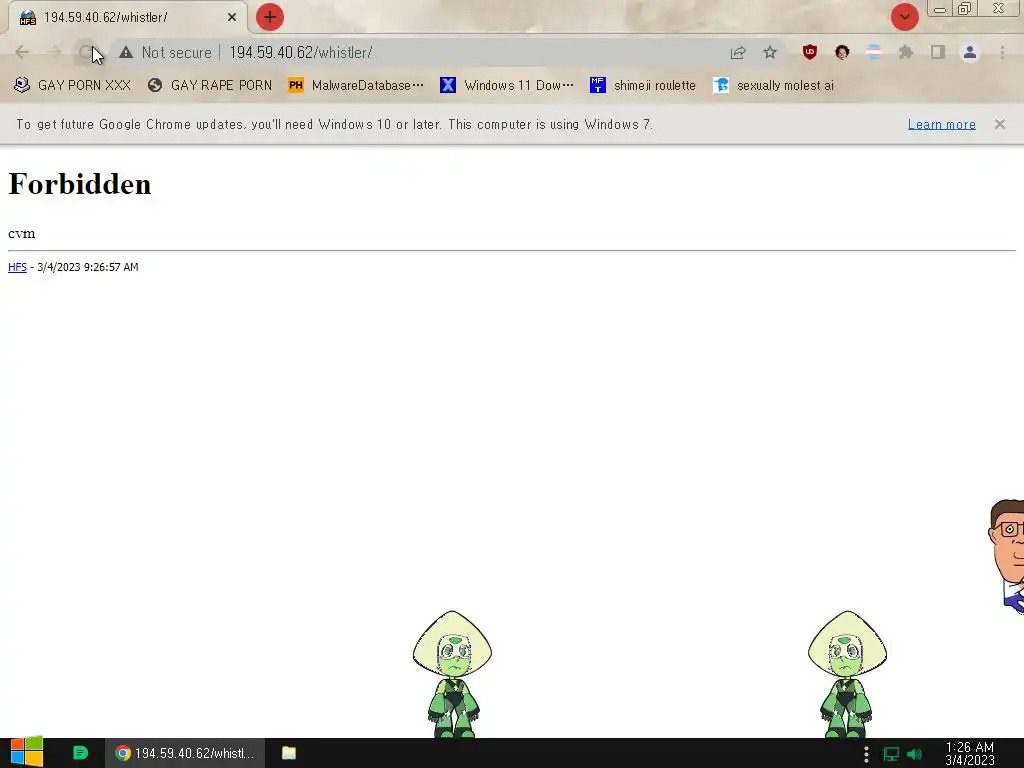The width and height of the screenshot is (1024, 768).
Task: Open the tab search dropdown chevron
Action: [904, 17]
